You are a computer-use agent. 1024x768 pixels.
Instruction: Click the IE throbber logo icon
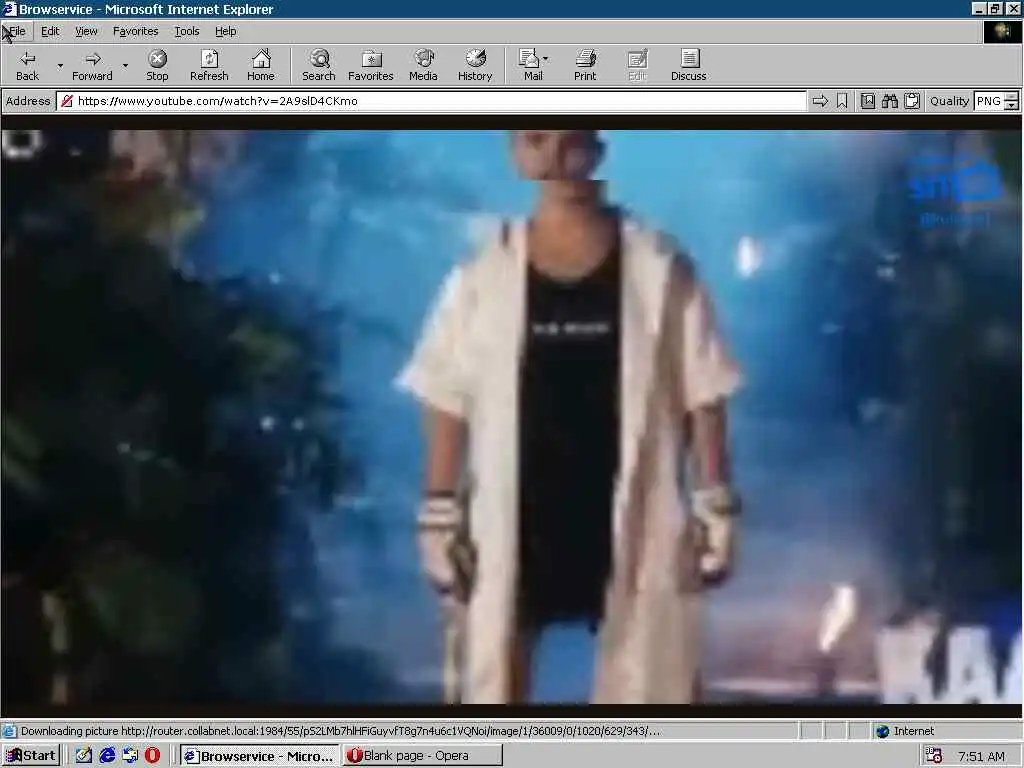[1002, 32]
